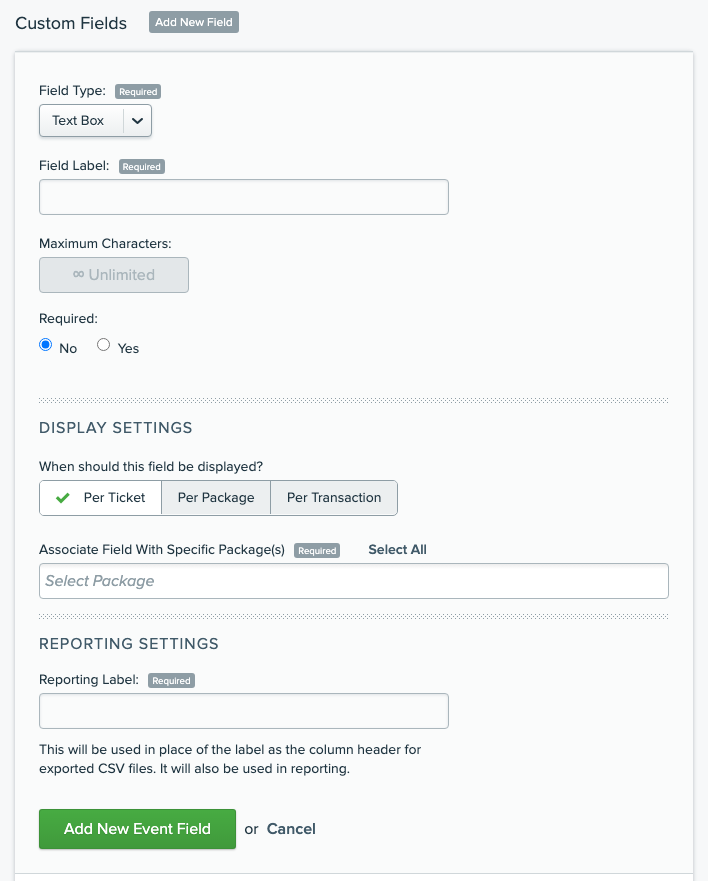Screen dimensions: 708x881
Task: Open the Select Package field
Action: click(x=354, y=581)
